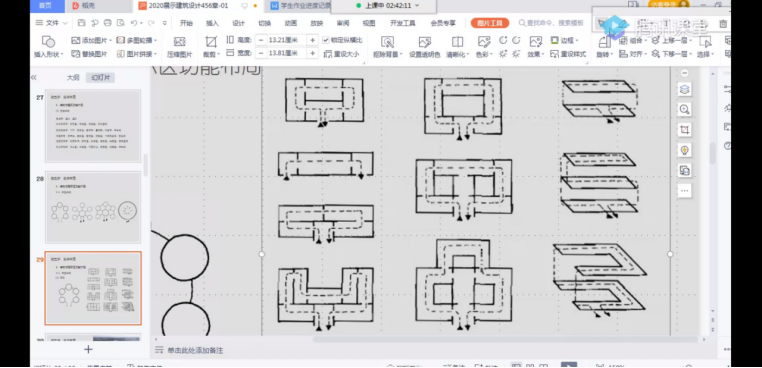The image size is (762, 368).
Task: Decrease width with the minus stepper
Action: pyautogui.click(x=261, y=53)
